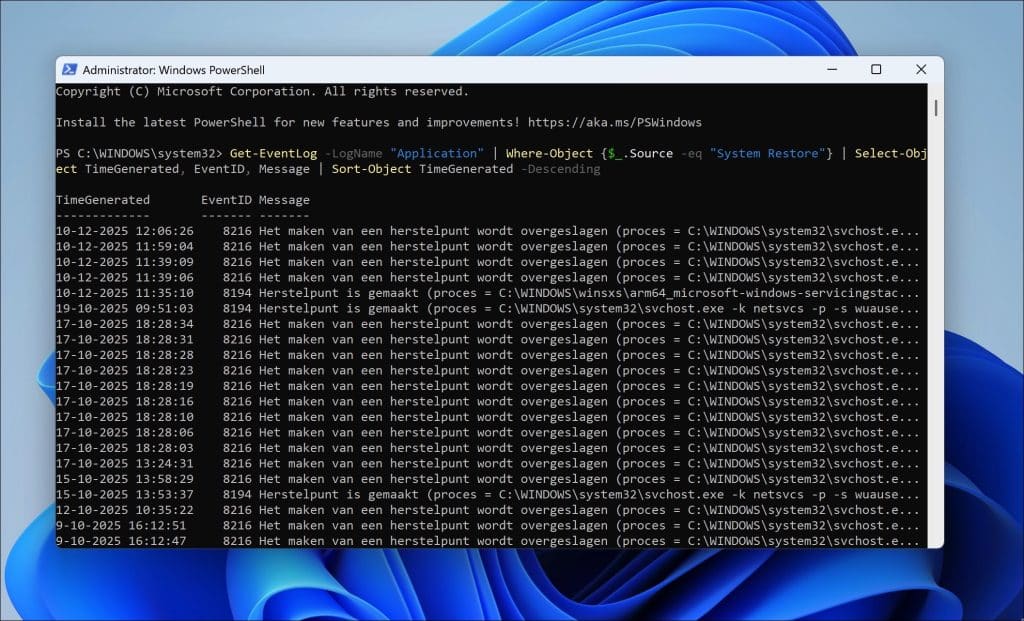Click the vertical scrollbar thumb of the console
The width and height of the screenshot is (1024, 621).
pyautogui.click(x=936, y=106)
